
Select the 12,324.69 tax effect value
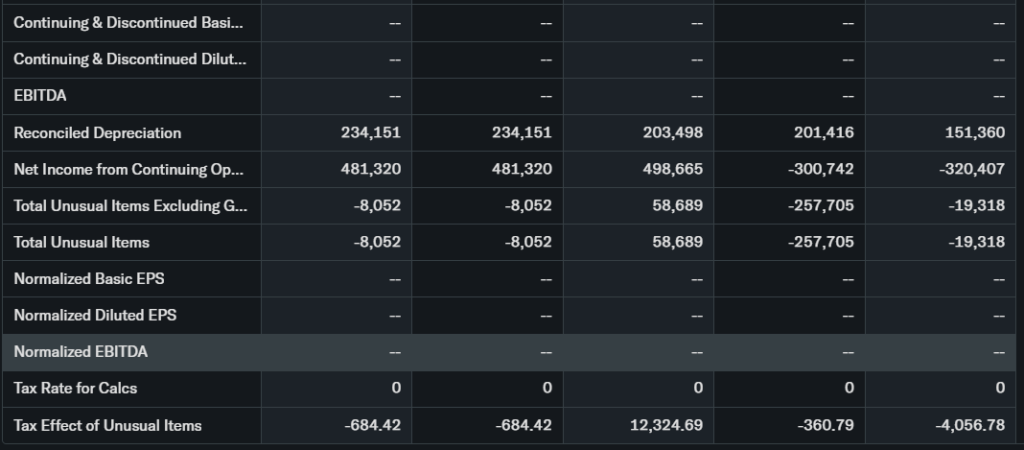[x=666, y=425]
